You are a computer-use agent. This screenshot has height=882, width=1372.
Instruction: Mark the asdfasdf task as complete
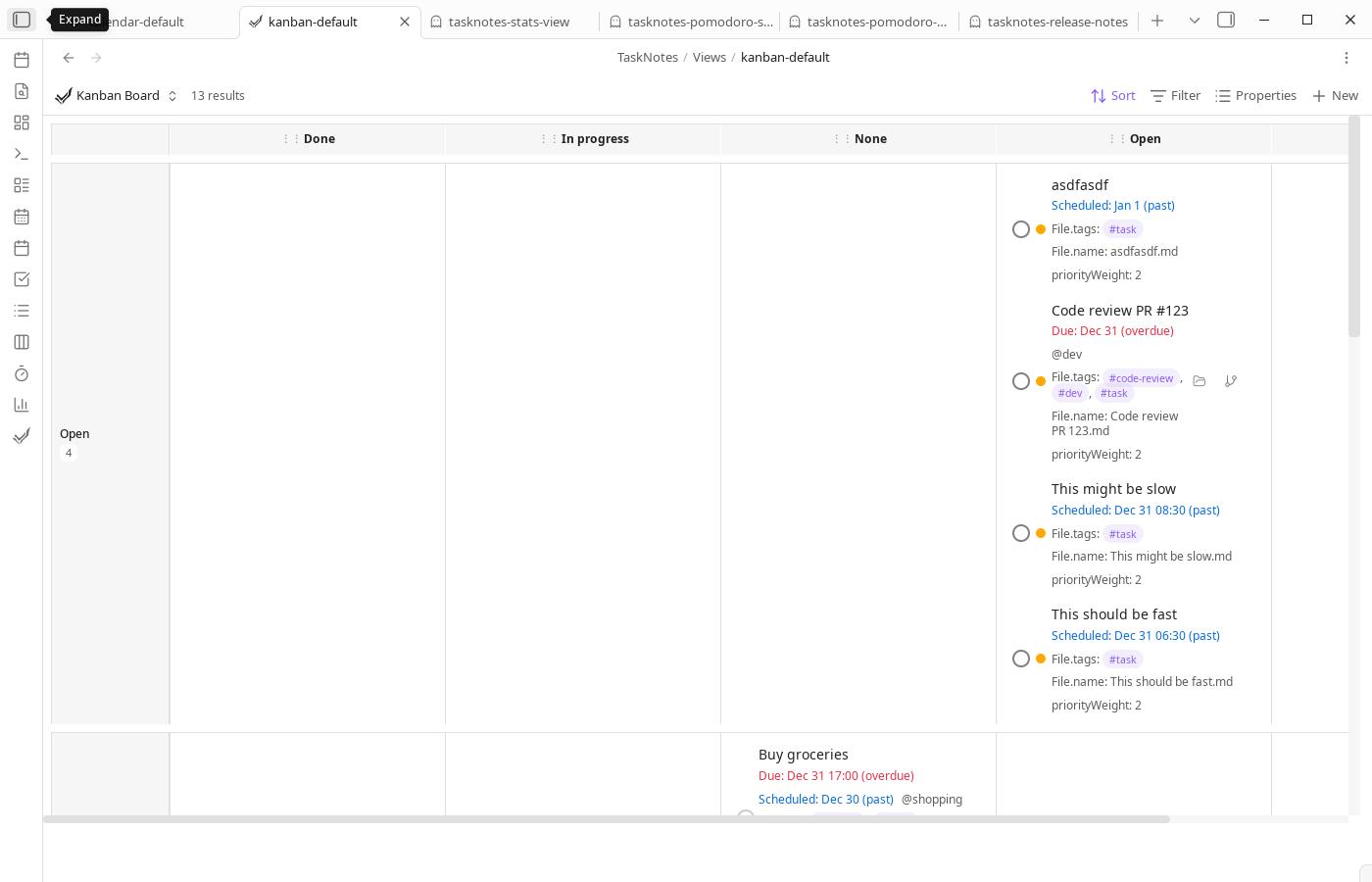[x=1020, y=228]
